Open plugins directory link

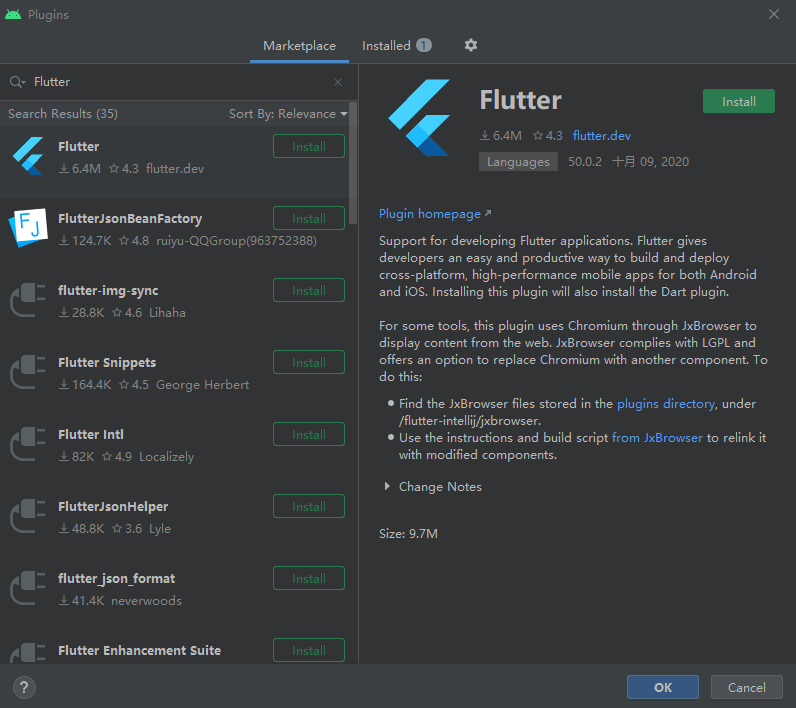pyautogui.click(x=666, y=403)
